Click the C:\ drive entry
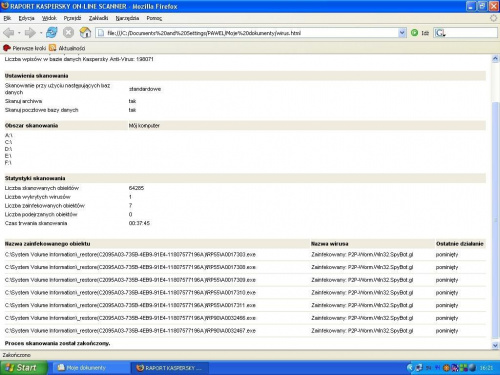The width and height of the screenshot is (500, 375). 8,142
